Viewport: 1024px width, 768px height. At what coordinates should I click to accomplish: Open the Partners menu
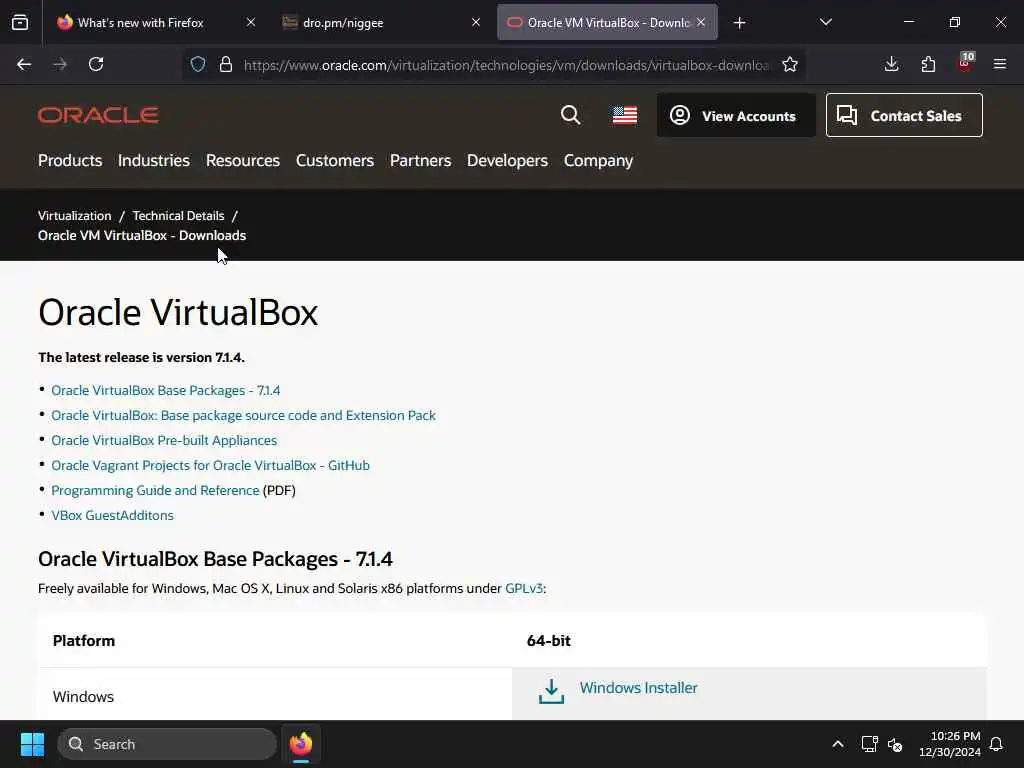[420, 161]
